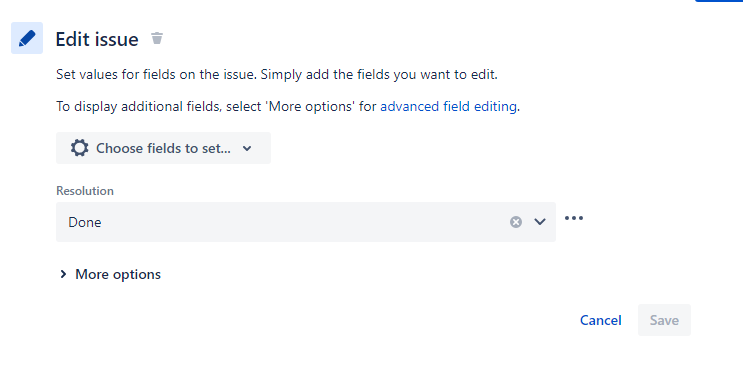
Task: Clear the Resolution value with the x icon
Action: click(x=516, y=222)
